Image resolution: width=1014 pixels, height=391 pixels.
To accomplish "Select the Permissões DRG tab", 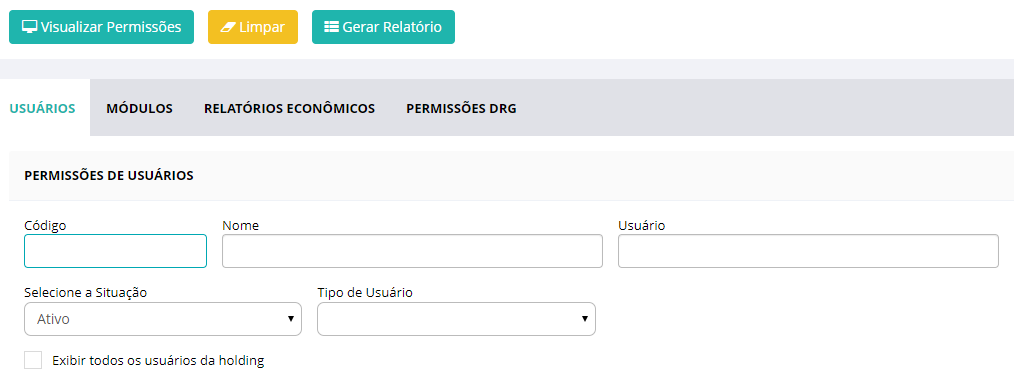I will [462, 109].
